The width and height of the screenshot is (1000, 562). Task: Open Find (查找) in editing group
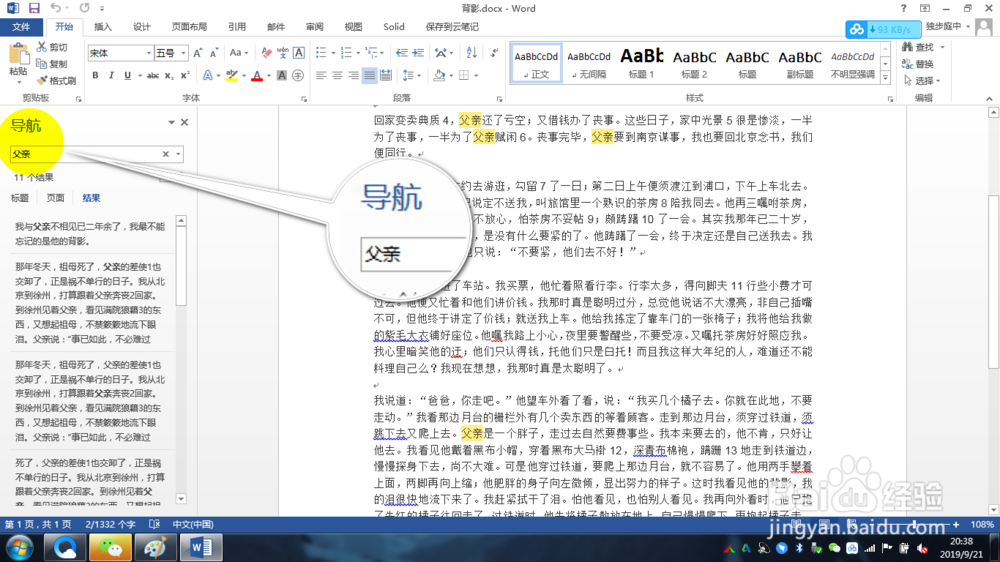(x=918, y=47)
